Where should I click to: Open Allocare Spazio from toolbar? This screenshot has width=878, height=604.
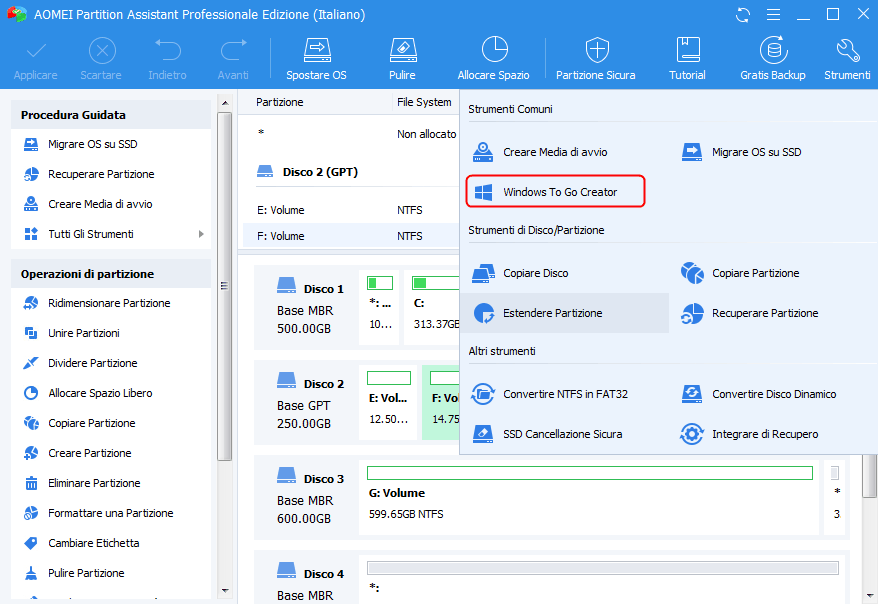494,59
